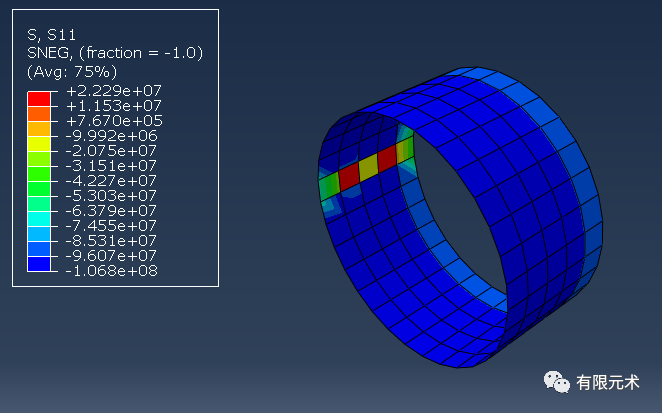Image resolution: width=662 pixels, height=413 pixels.
Task: Click the legend value -9.607e+07
Action: pyautogui.click(x=111, y=255)
